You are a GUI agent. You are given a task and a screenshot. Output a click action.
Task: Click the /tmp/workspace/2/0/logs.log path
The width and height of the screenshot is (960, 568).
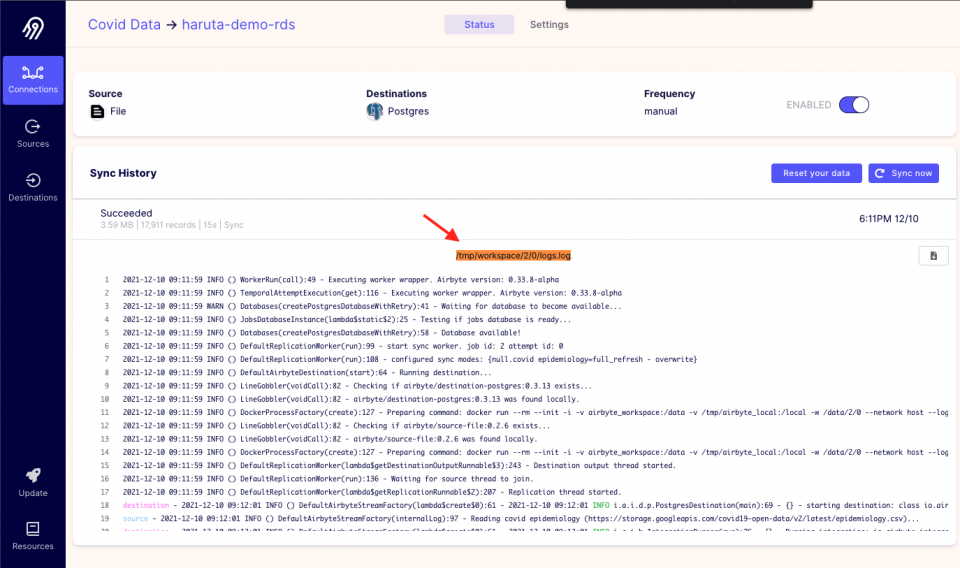513,255
